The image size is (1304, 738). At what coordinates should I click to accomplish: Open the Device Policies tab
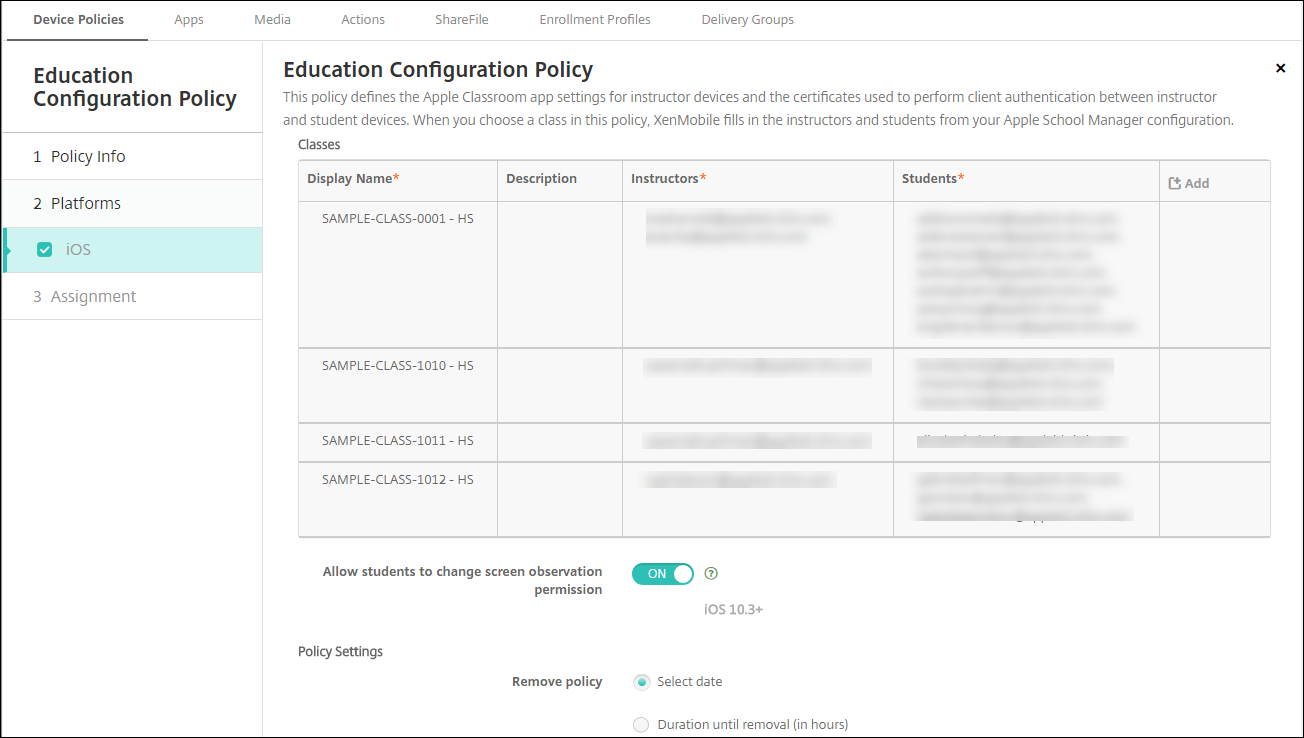click(x=78, y=19)
